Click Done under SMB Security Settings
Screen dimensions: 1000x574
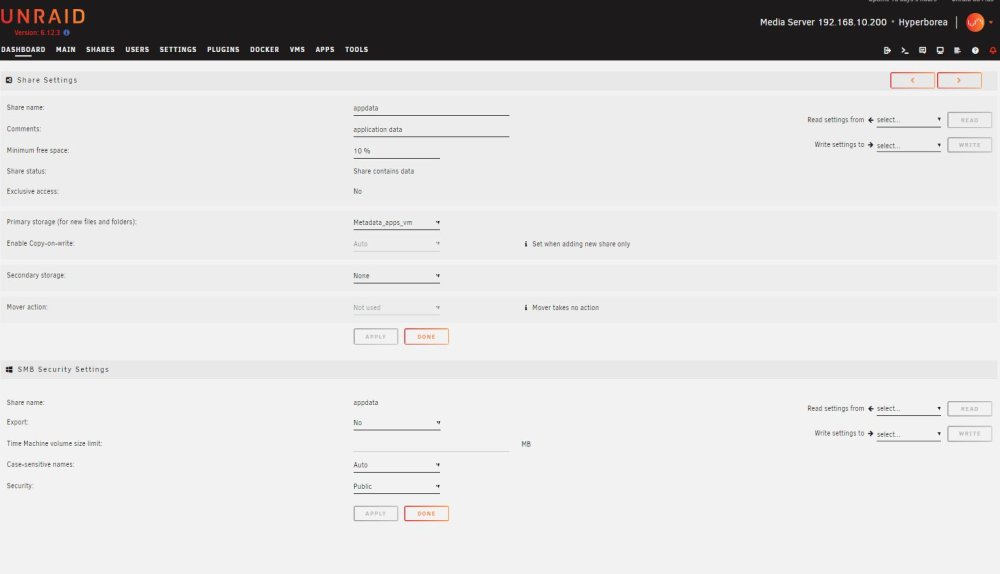426,513
